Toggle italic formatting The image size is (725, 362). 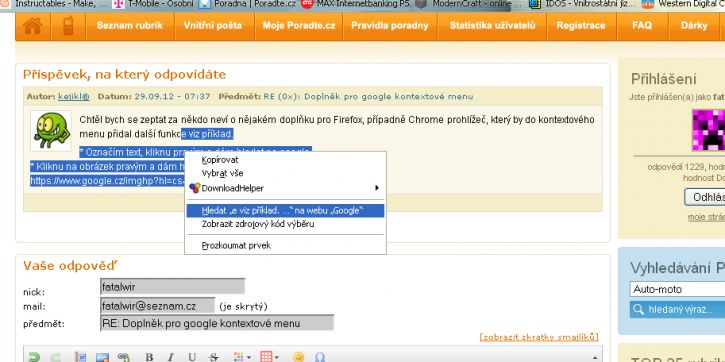pyautogui.click(x=171, y=357)
